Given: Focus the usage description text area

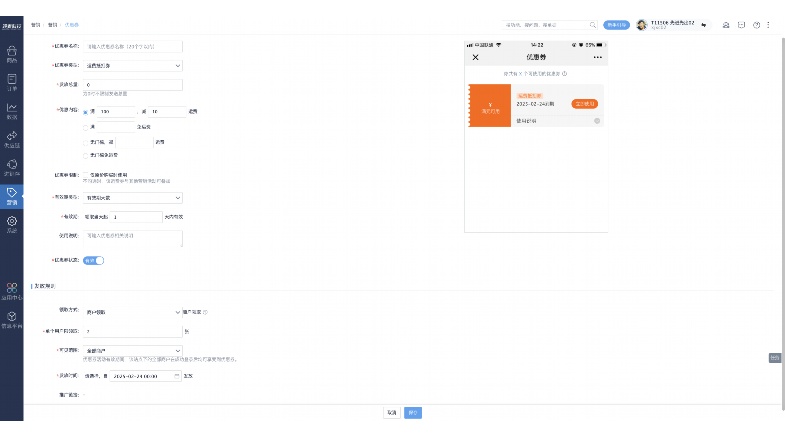Looking at the screenshot, I should 133,239.
